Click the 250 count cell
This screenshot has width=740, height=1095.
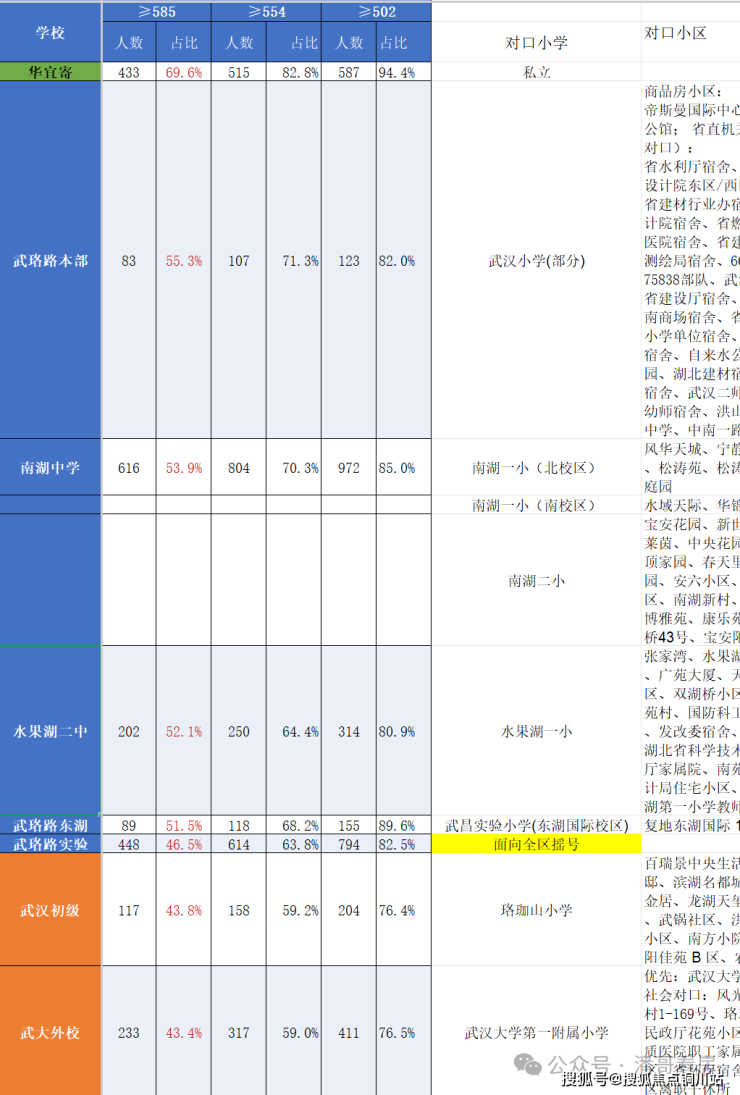pyautogui.click(x=239, y=731)
